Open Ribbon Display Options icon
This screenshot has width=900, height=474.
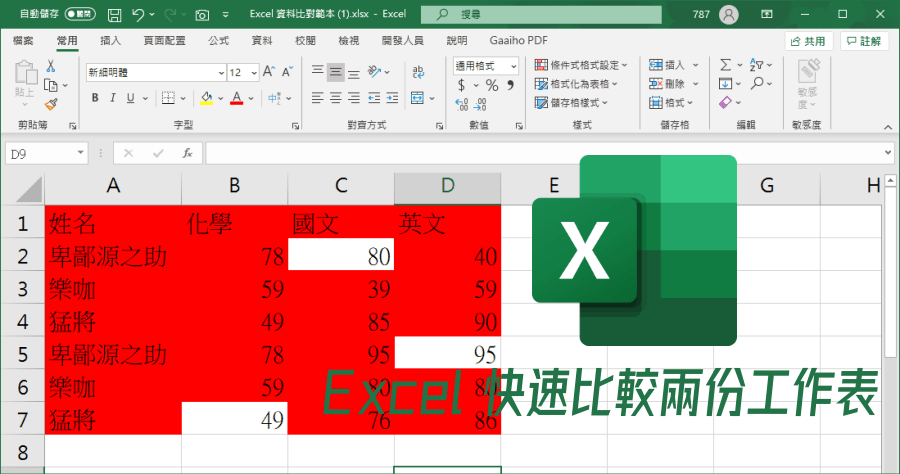(x=767, y=14)
